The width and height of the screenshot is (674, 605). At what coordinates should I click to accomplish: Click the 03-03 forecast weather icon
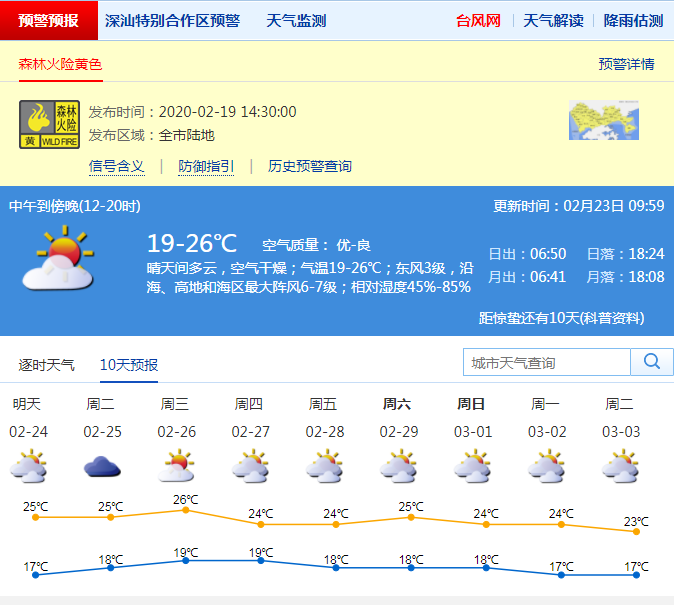click(620, 466)
